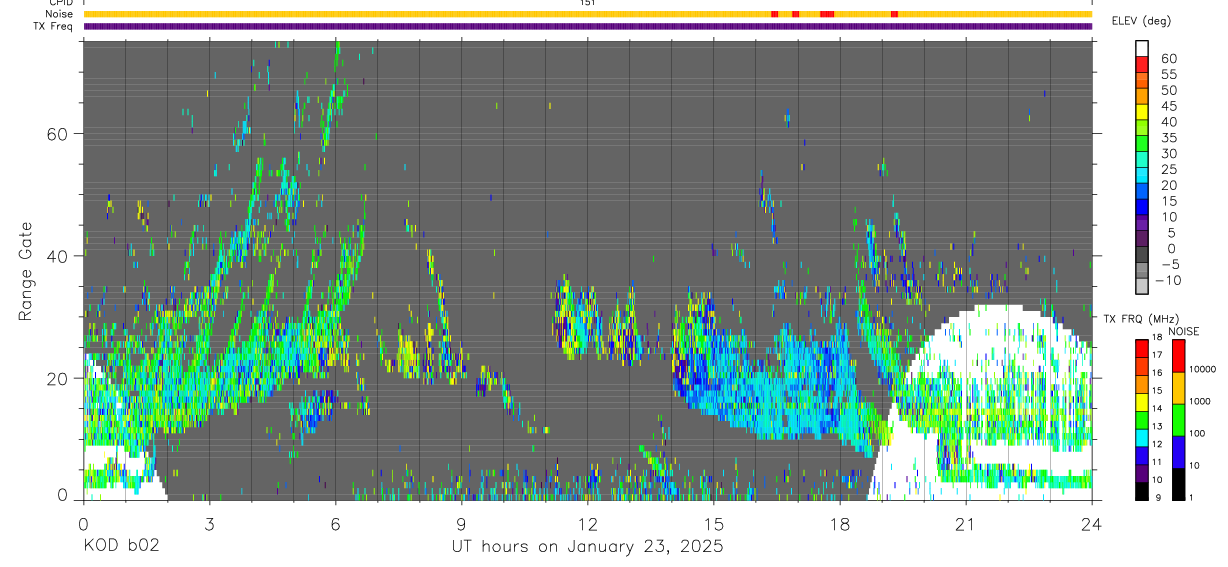Screen dimensions: 1228x567
Task: Click the Range Gate axis title
Action: [x=27, y=271]
